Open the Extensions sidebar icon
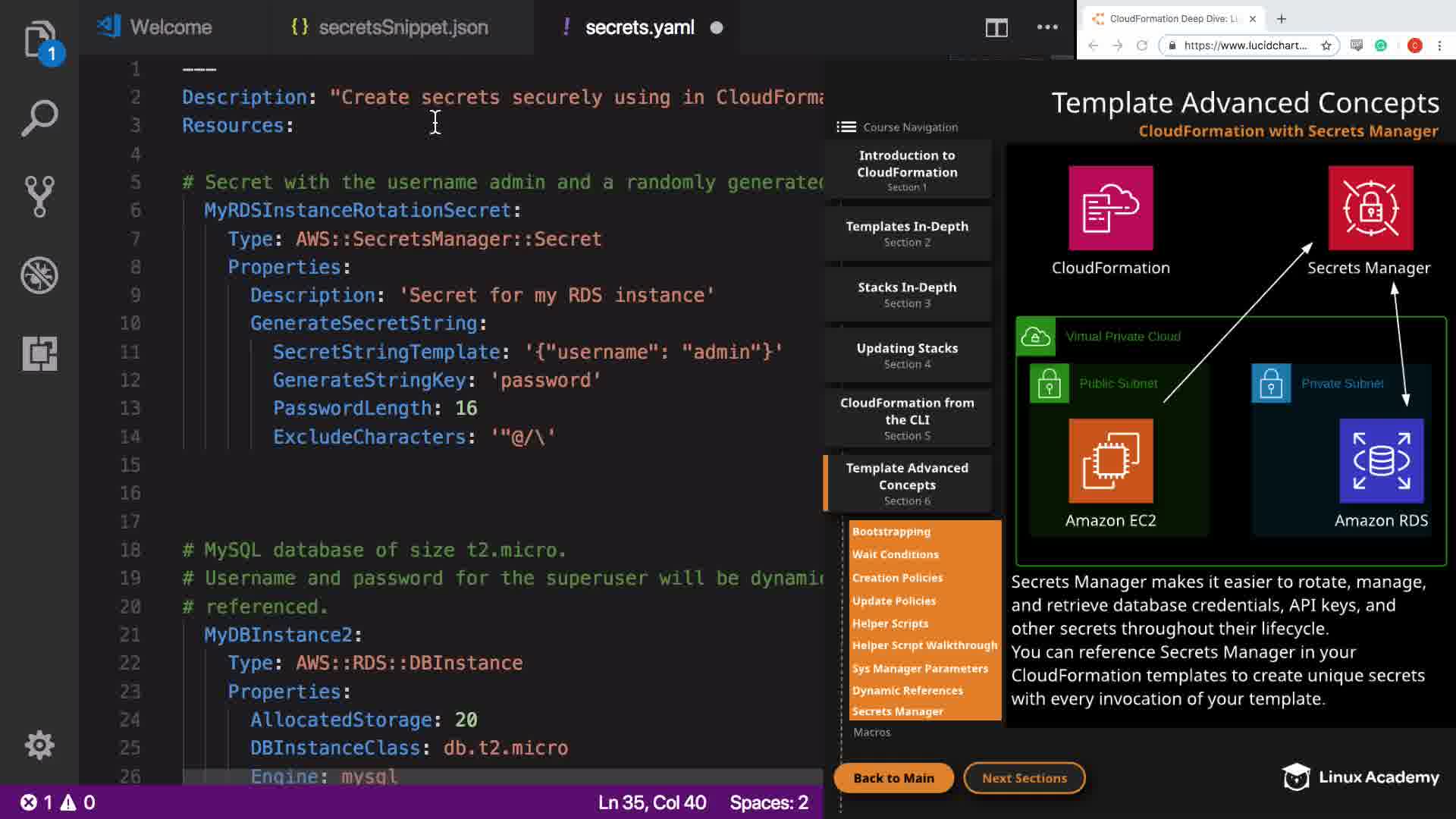 tap(39, 353)
